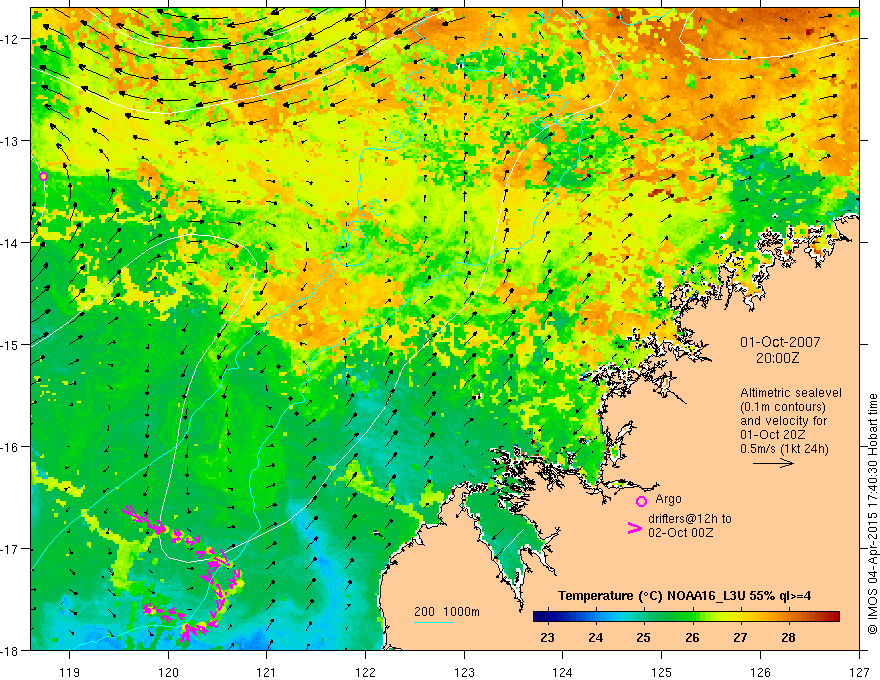
Task: Click latitude axis label '-16'
Action: coord(10,447)
